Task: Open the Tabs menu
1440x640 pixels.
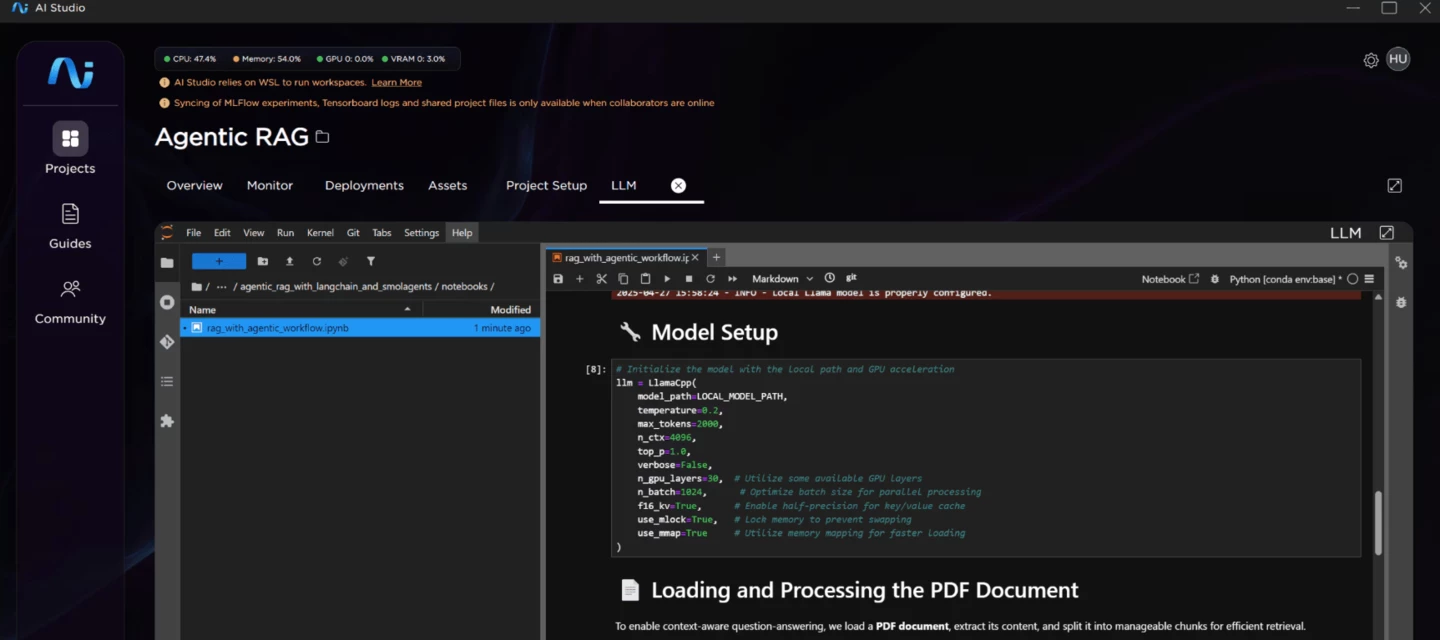Action: pyautogui.click(x=382, y=233)
